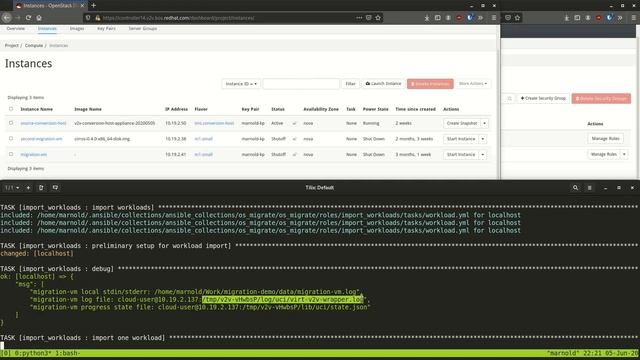640x360 pixels.
Task: Click Tilix add terminal down icon
Action: (55, 187)
